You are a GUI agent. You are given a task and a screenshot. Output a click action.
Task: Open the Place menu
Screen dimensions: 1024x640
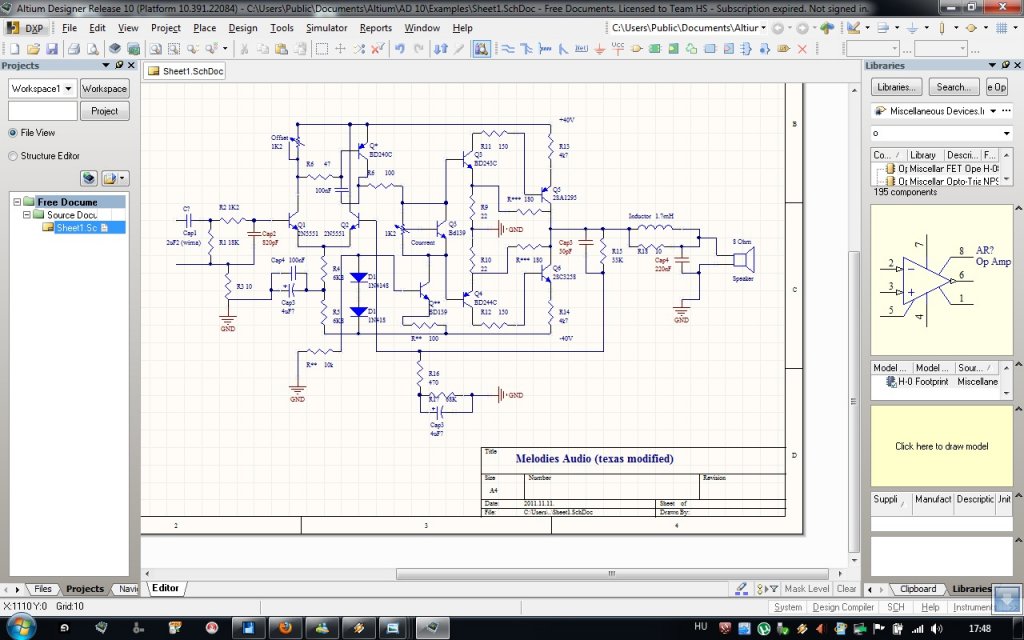[204, 28]
